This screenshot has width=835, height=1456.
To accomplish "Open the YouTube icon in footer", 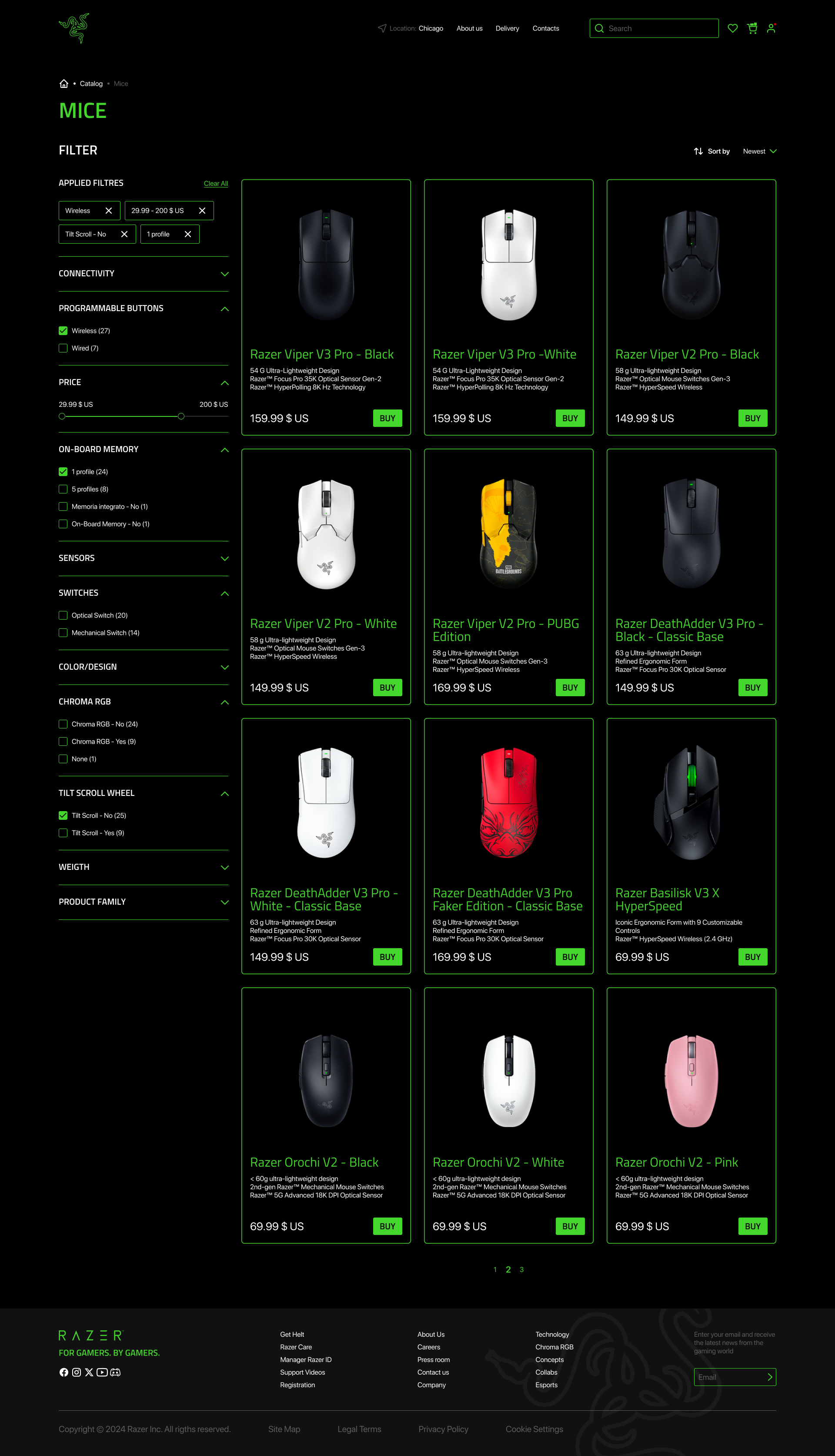I will [x=102, y=1372].
